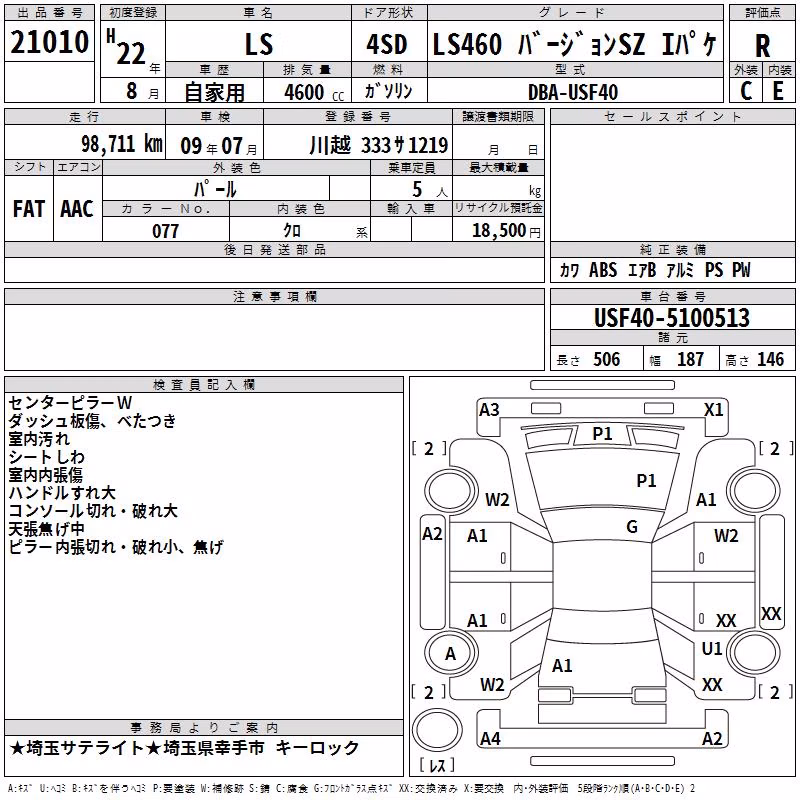Click the PW power windows entry
Screen dimensions: 800x800
point(741,270)
